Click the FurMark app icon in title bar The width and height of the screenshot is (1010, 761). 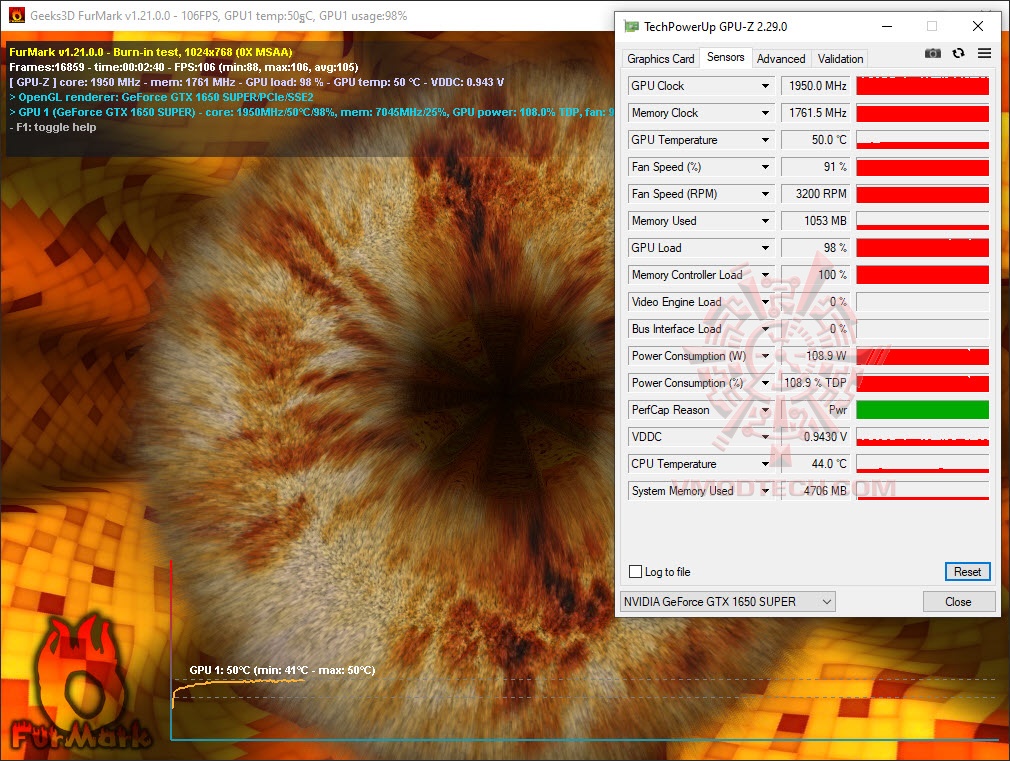click(x=16, y=15)
